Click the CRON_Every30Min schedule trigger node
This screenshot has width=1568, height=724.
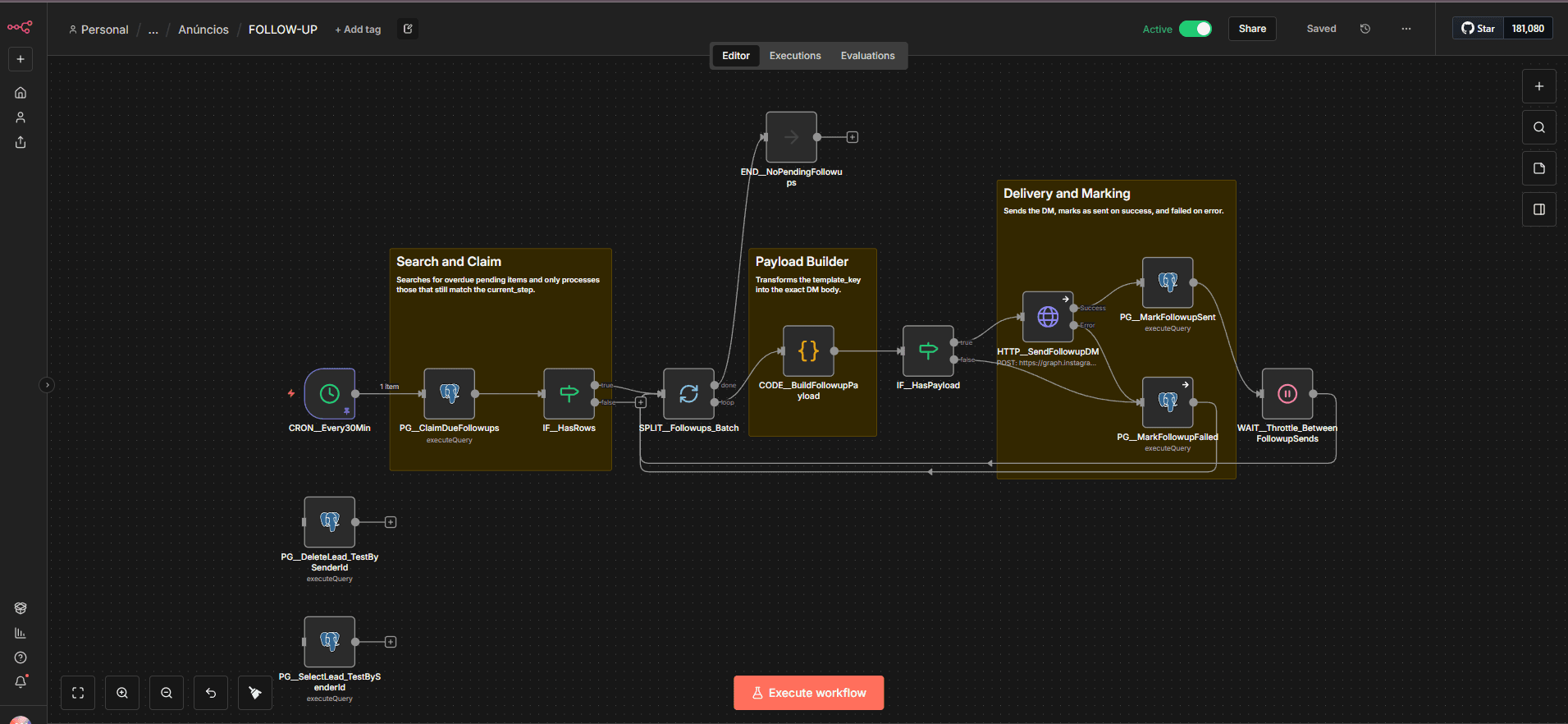(x=330, y=394)
